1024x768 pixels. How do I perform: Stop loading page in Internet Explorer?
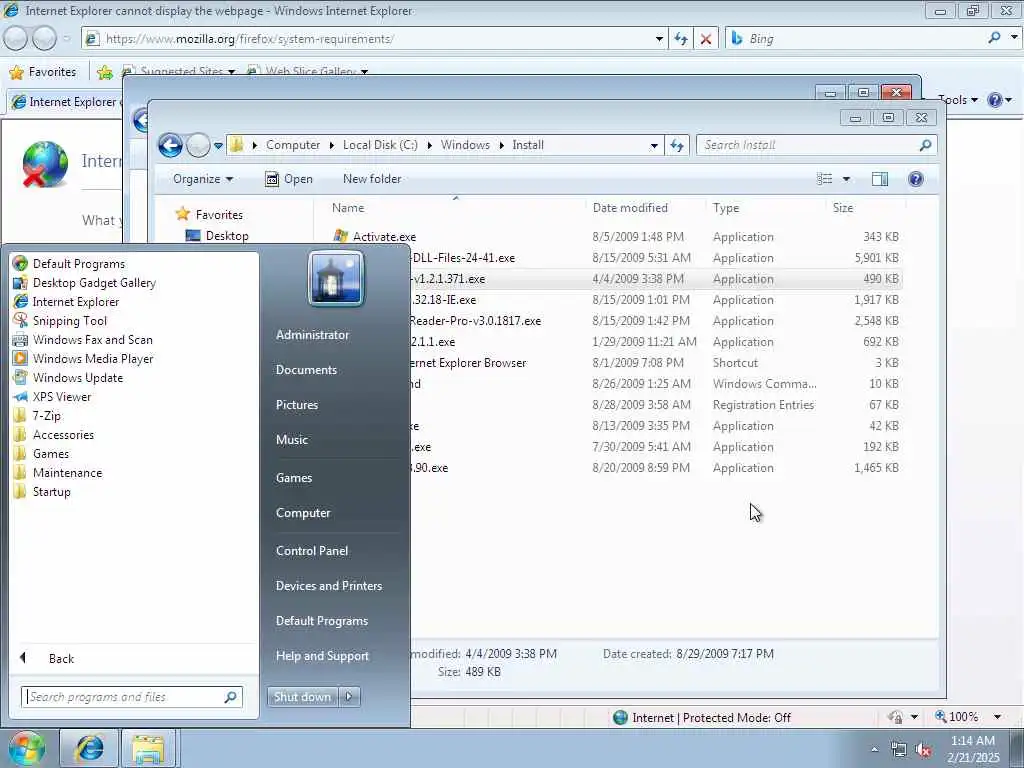tap(706, 39)
